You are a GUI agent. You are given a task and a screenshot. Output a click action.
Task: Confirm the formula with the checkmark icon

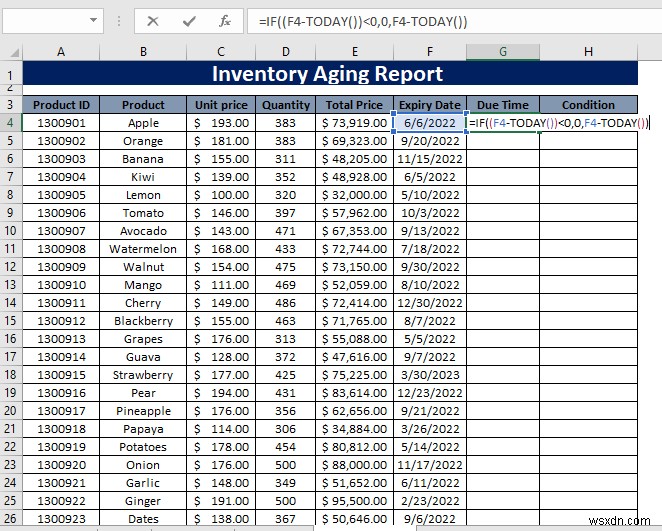(189, 21)
